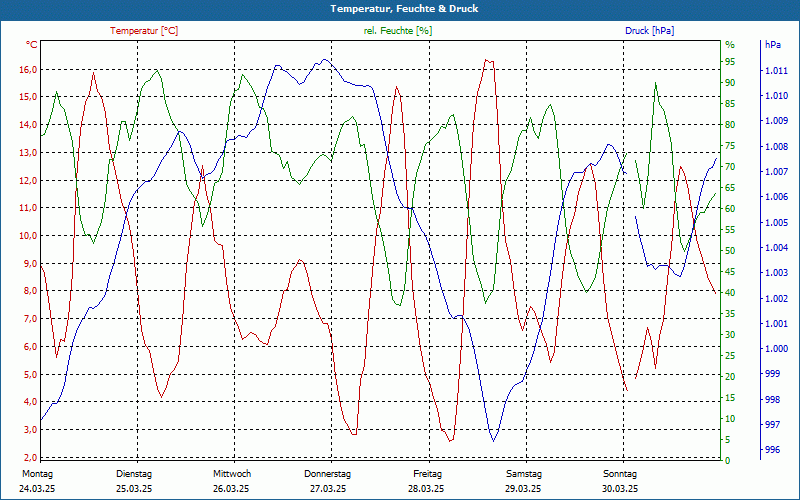Click the chart title 'Temperatur, Feuchte & Druck'
This screenshot has width=800, height=500.
coord(404,9)
